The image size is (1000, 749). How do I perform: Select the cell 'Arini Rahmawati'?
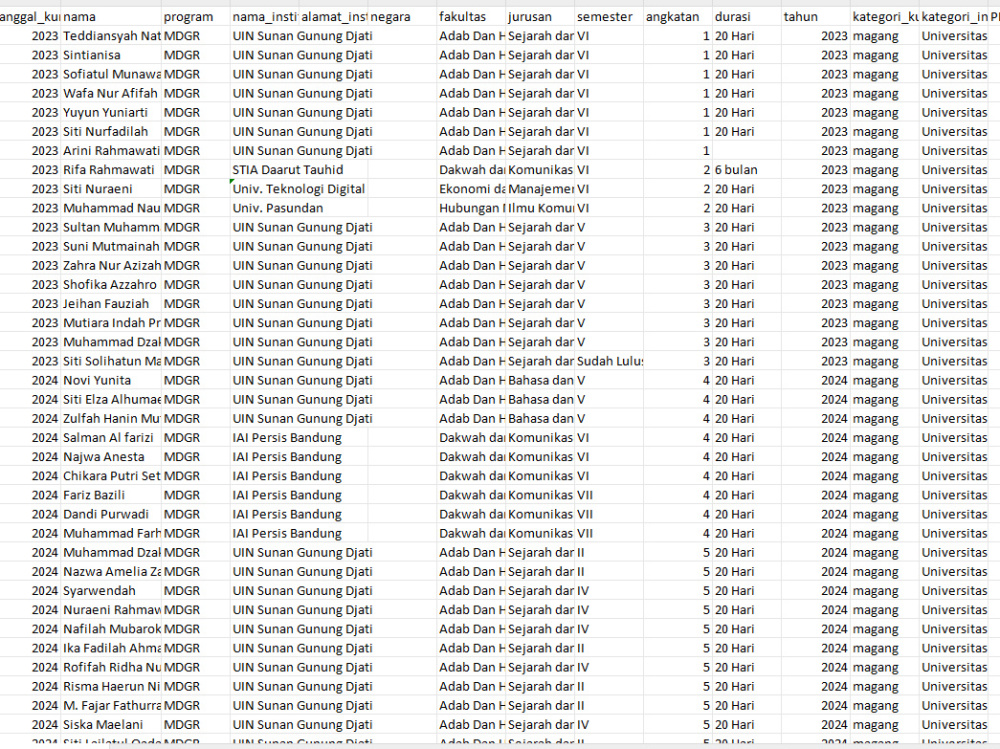point(111,151)
